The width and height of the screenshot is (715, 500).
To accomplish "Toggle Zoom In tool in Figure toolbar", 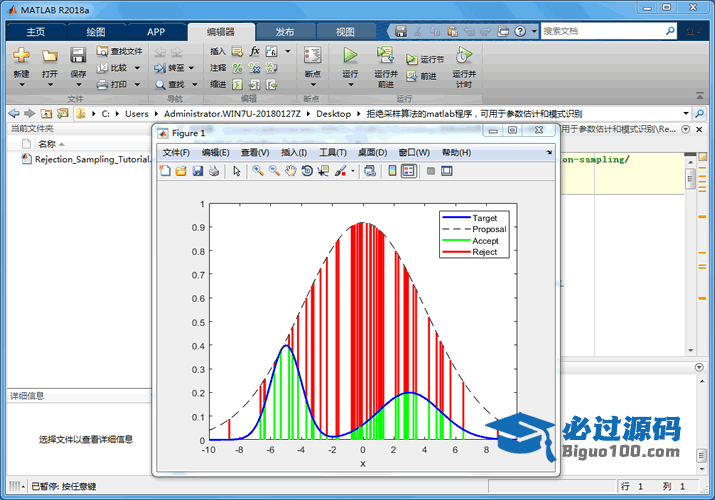I will tap(258, 171).
